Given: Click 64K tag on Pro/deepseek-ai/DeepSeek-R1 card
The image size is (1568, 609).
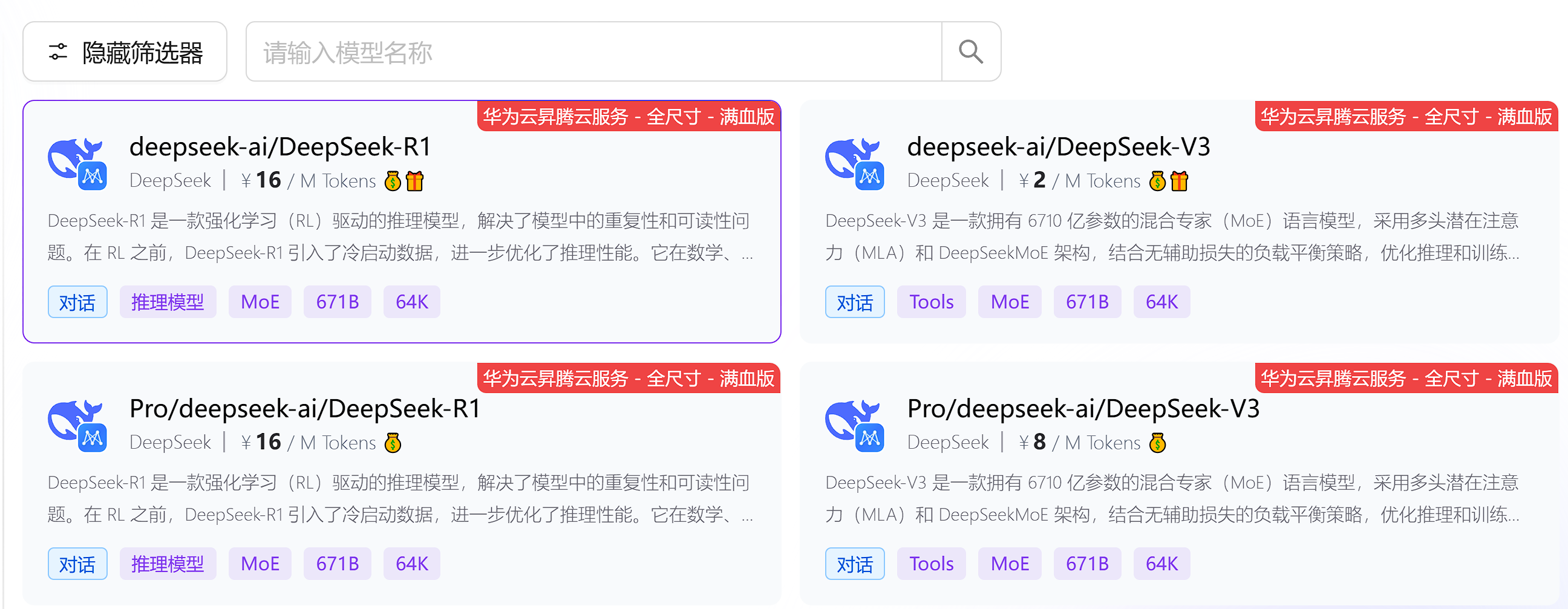Looking at the screenshot, I should point(411,564).
